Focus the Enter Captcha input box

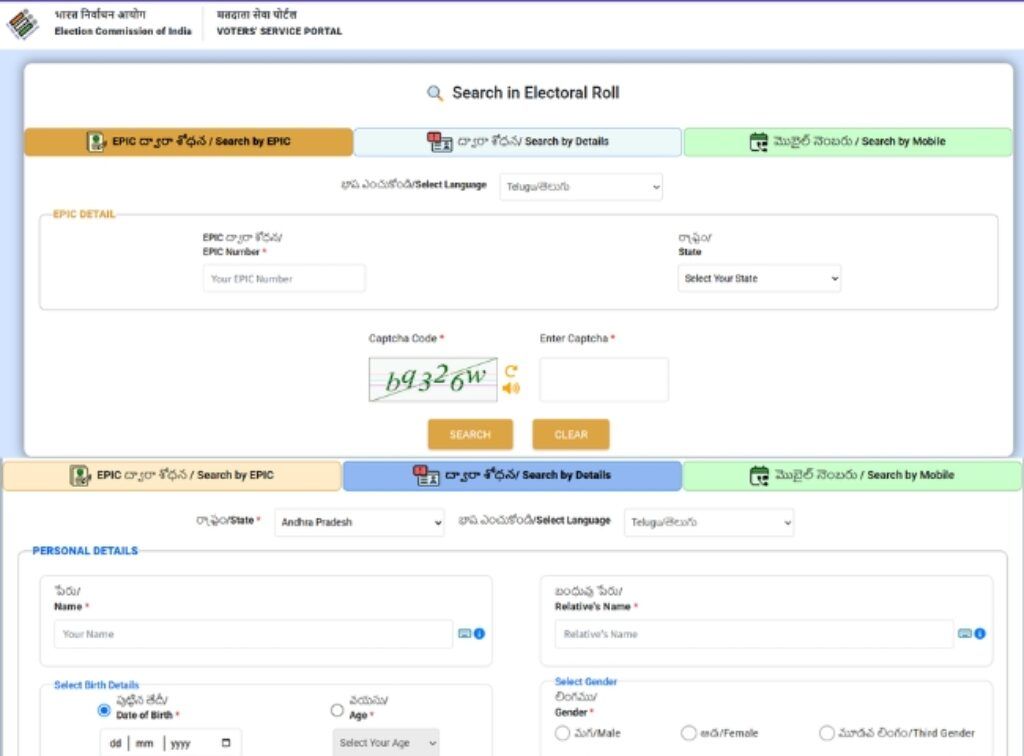[604, 379]
